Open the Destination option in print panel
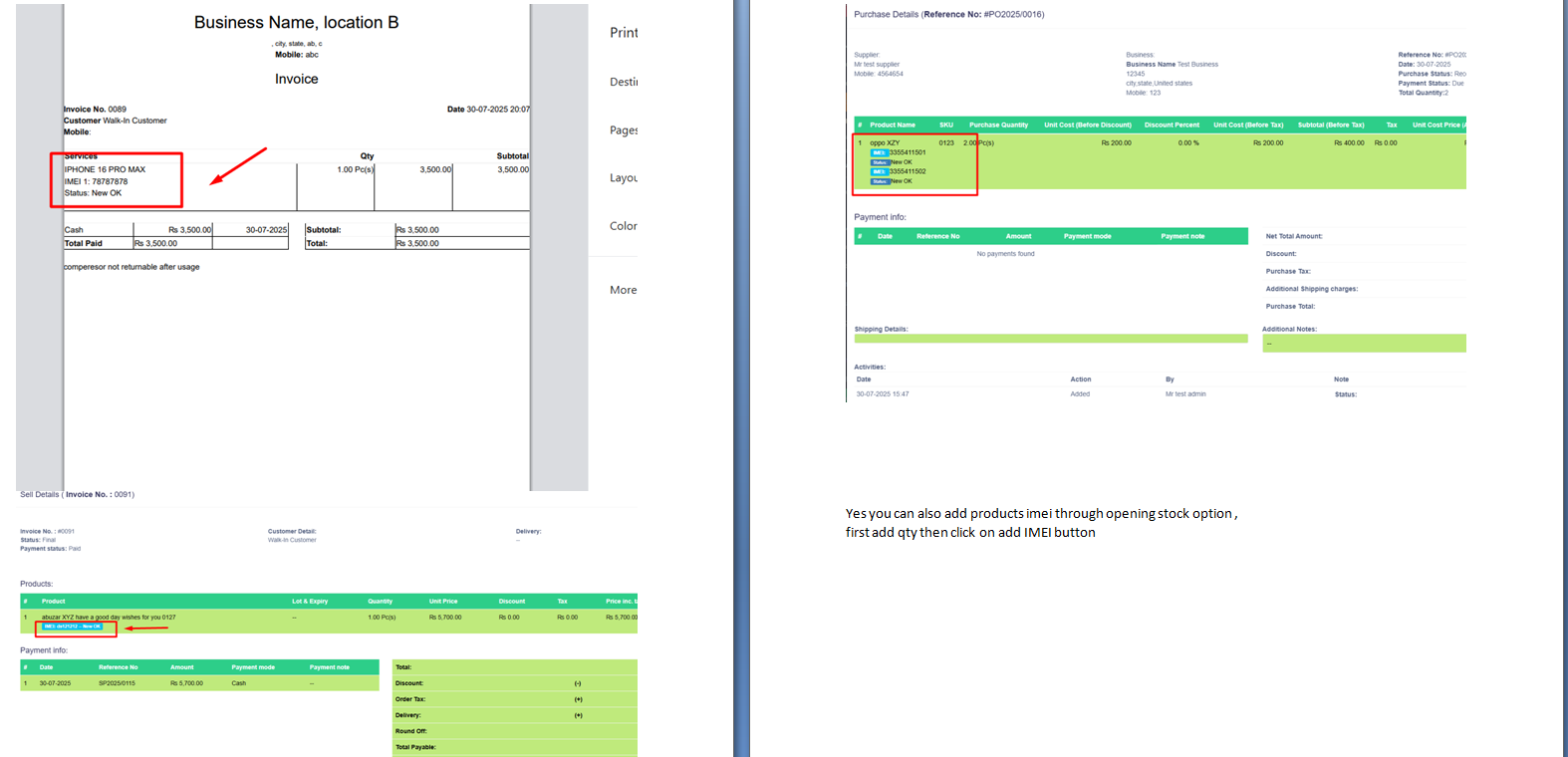Image resolution: width=1568 pixels, height=757 pixels. 624,82
